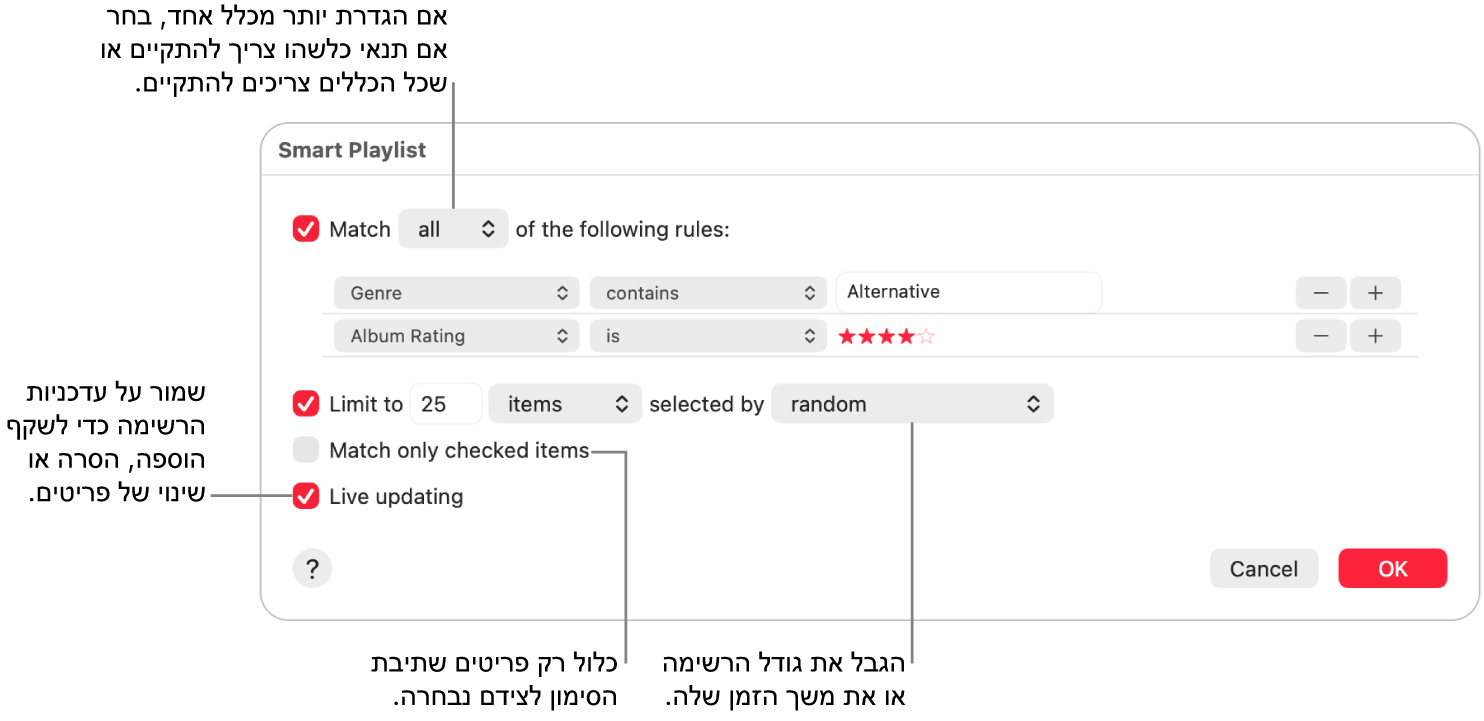This screenshot has width=1484, height=721.
Task: Disable the Limit to checkbox
Action: pyautogui.click(x=306, y=404)
